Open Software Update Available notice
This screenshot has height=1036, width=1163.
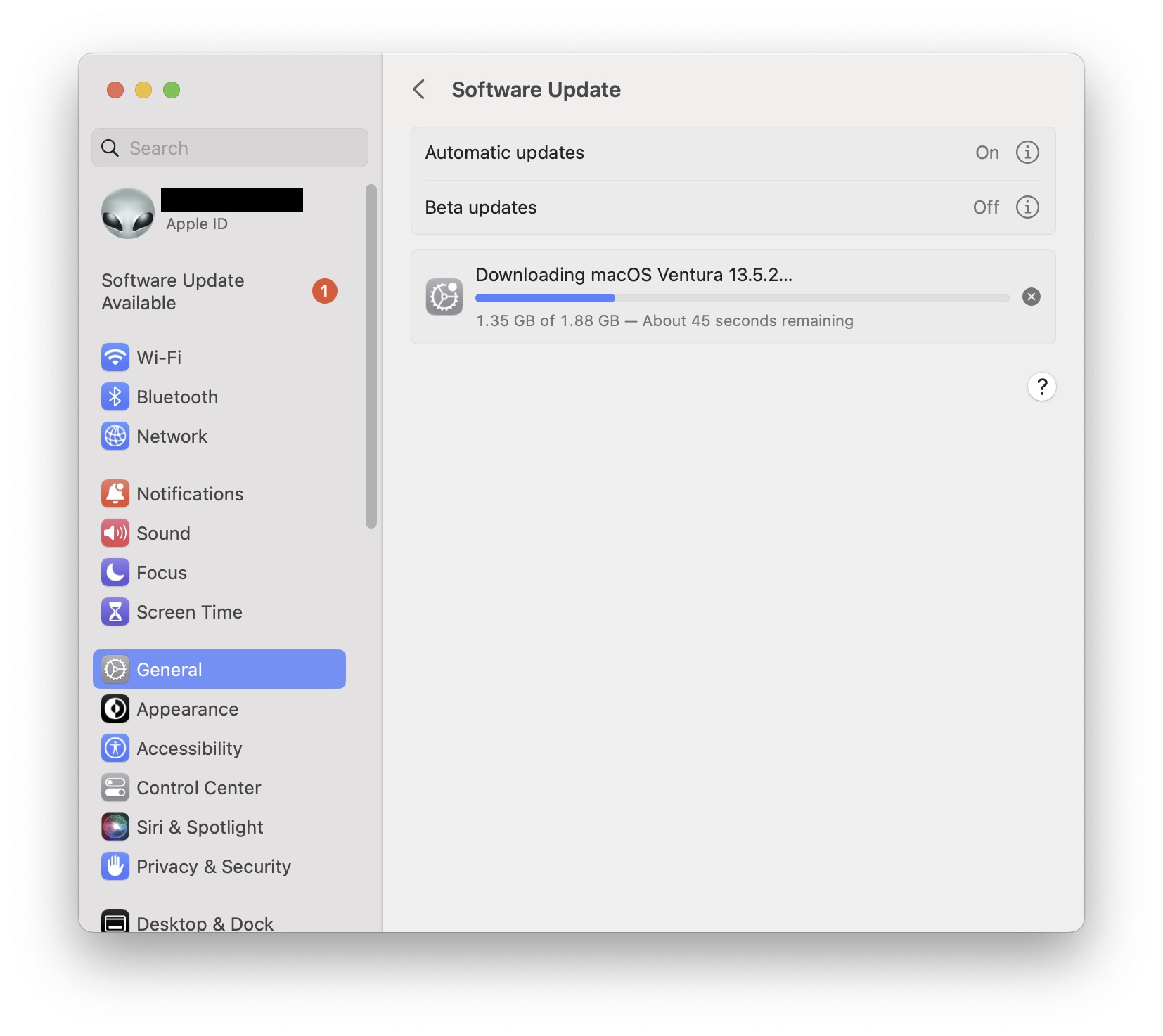coord(219,292)
